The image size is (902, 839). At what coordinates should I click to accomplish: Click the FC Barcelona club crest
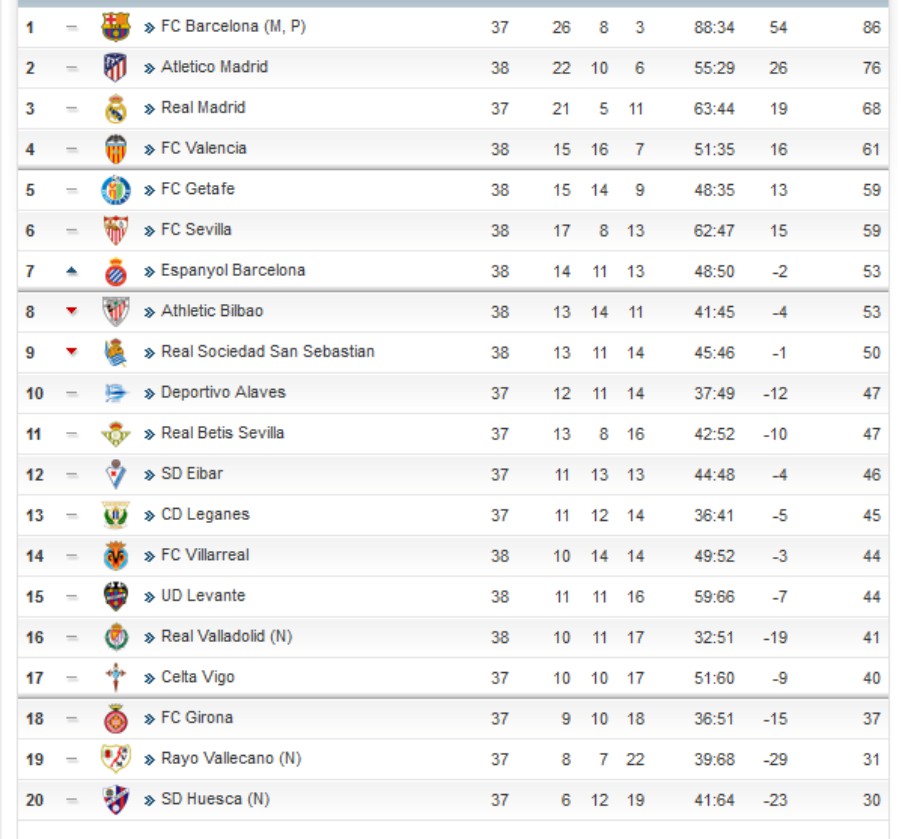pos(116,27)
